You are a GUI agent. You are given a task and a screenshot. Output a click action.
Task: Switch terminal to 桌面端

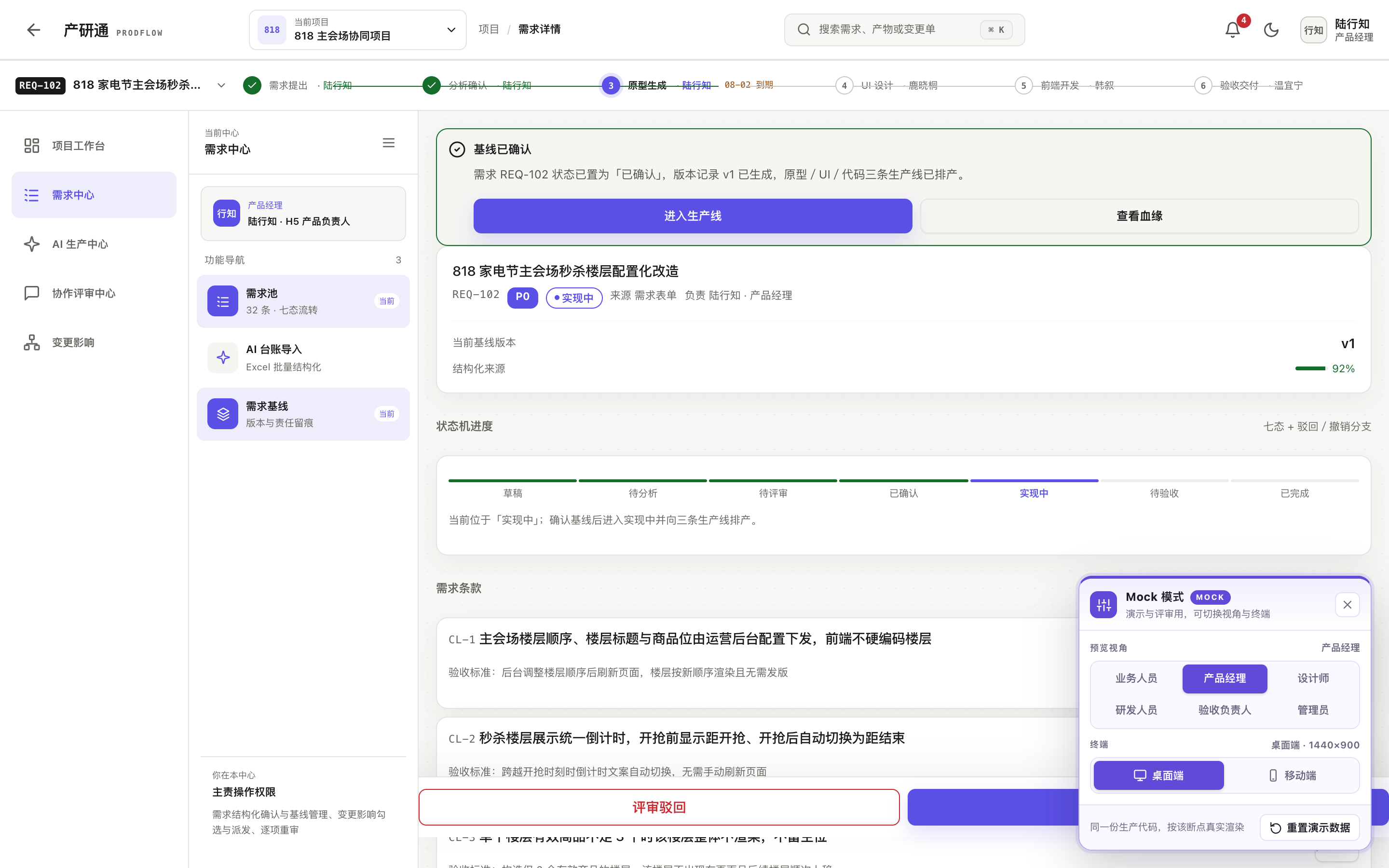[x=1158, y=775]
